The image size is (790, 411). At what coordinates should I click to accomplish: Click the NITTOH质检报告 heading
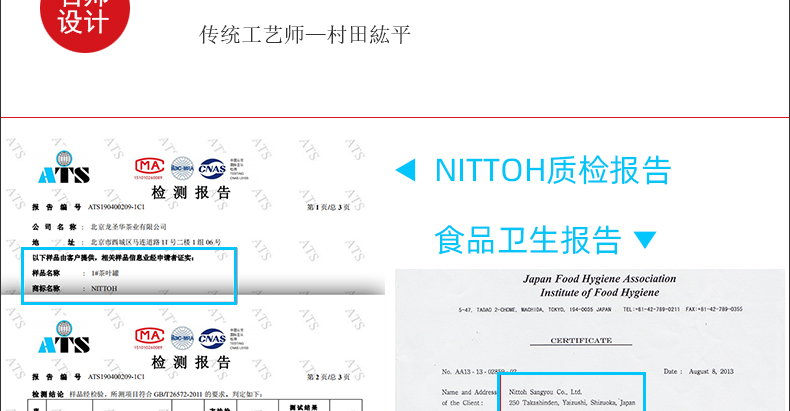point(553,170)
